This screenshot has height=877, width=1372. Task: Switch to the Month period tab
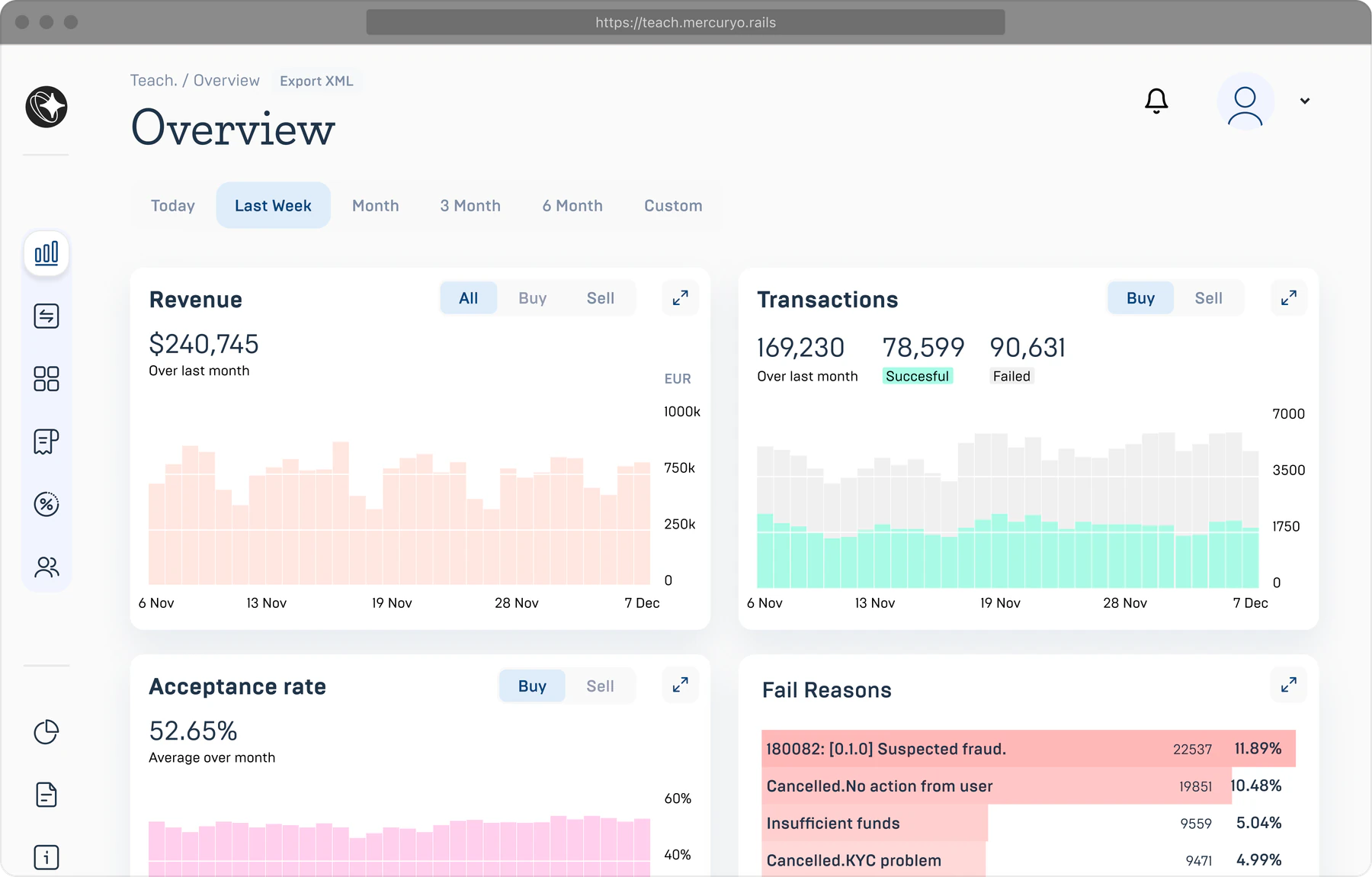pyautogui.click(x=376, y=206)
